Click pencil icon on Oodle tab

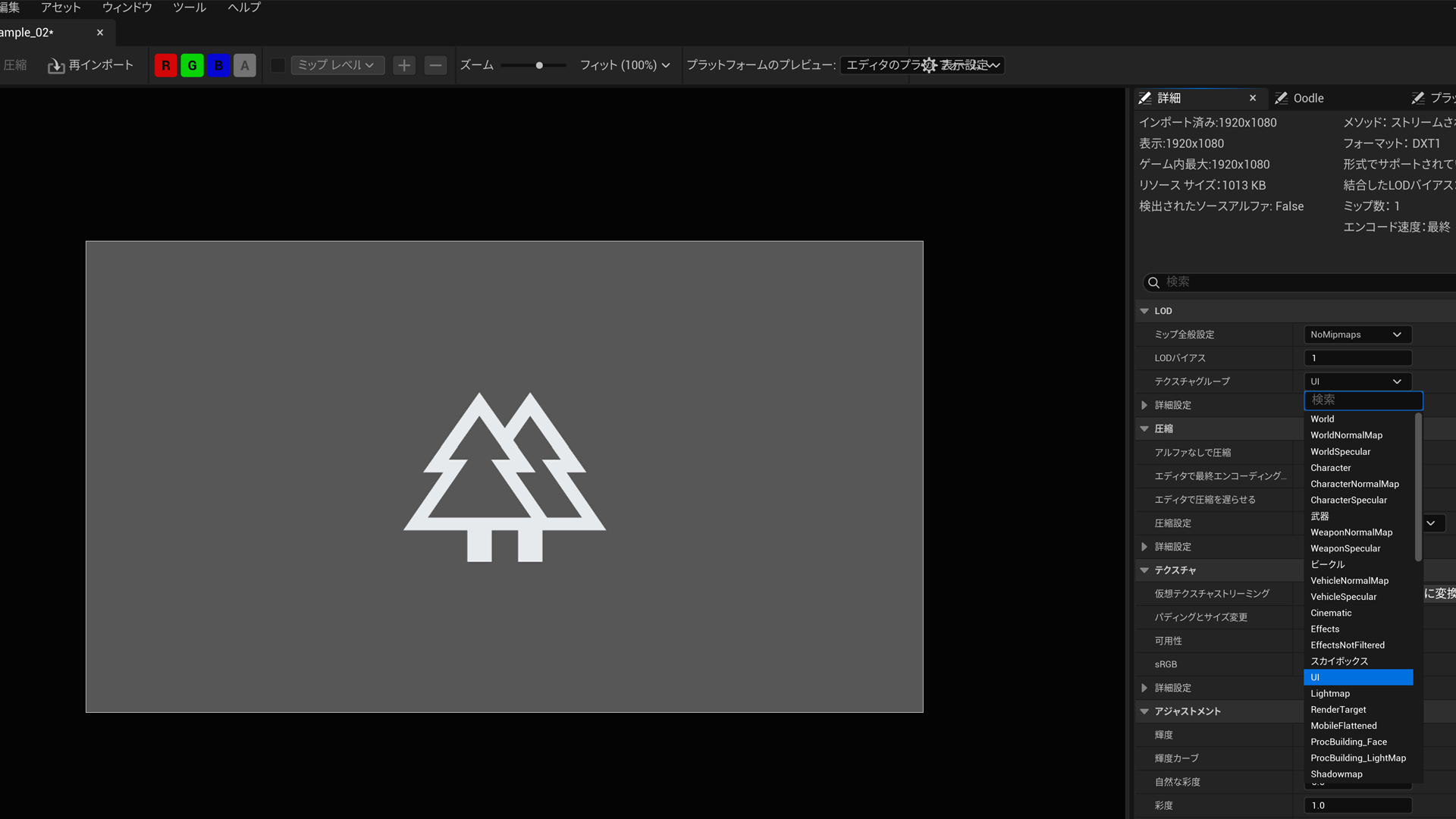coord(1282,99)
